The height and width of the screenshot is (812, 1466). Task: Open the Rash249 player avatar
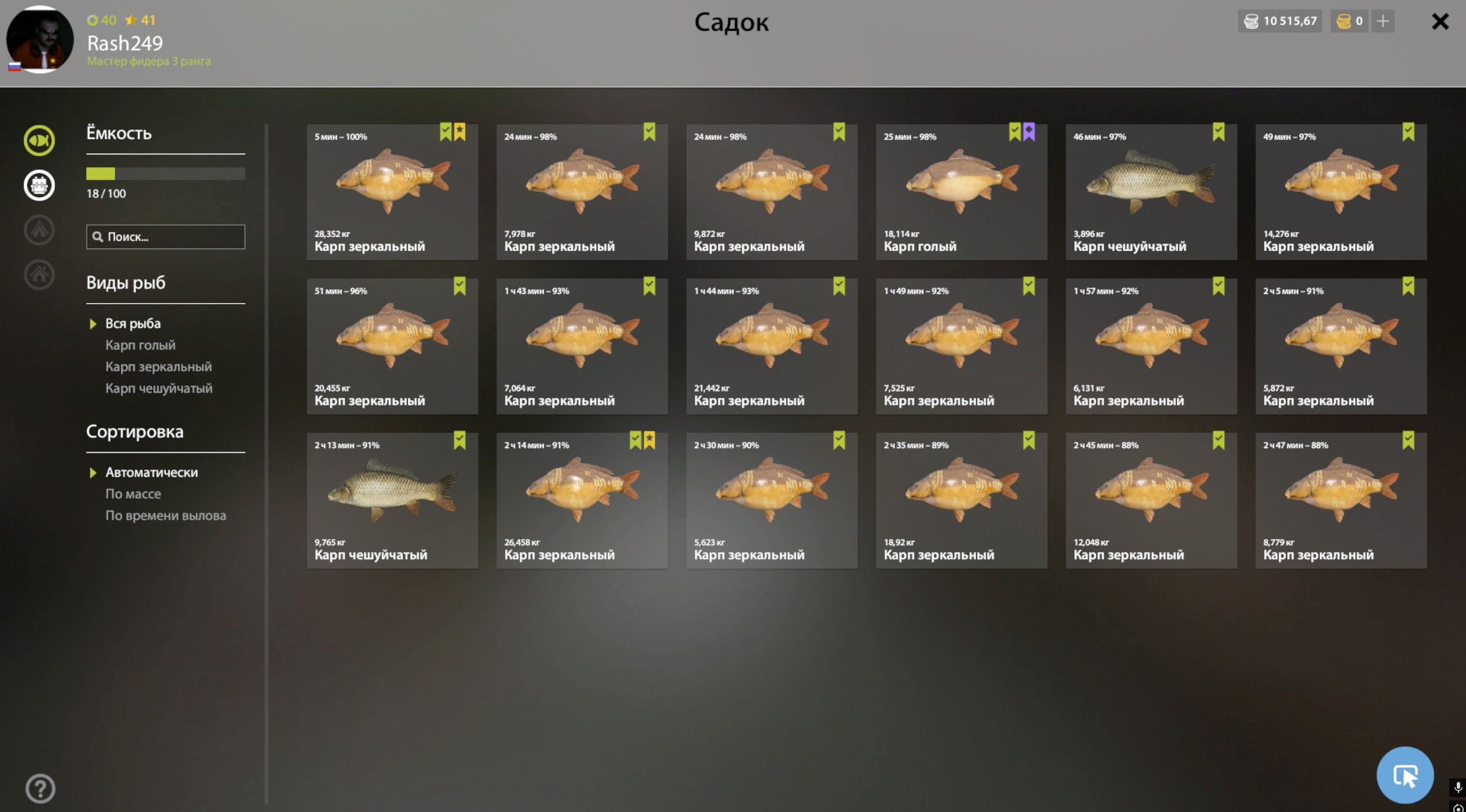click(40, 39)
